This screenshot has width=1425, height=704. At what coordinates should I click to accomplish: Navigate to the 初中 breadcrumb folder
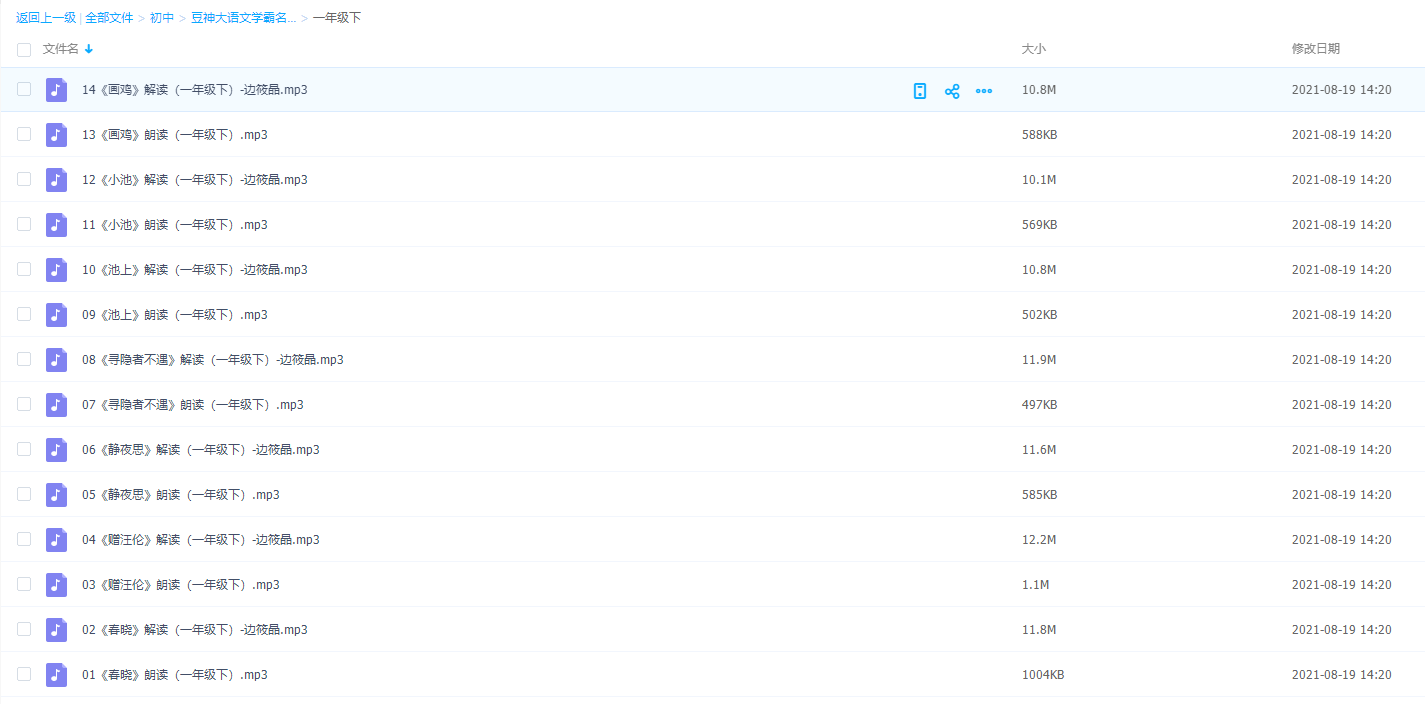click(x=162, y=18)
